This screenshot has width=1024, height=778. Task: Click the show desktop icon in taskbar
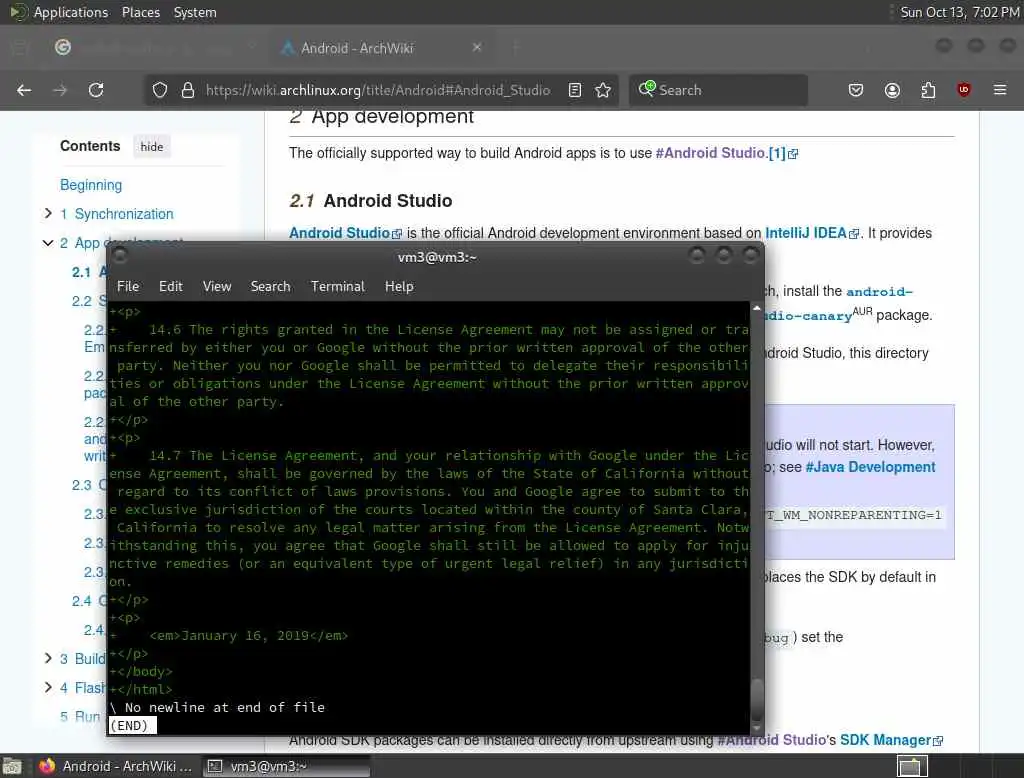click(x=12, y=766)
